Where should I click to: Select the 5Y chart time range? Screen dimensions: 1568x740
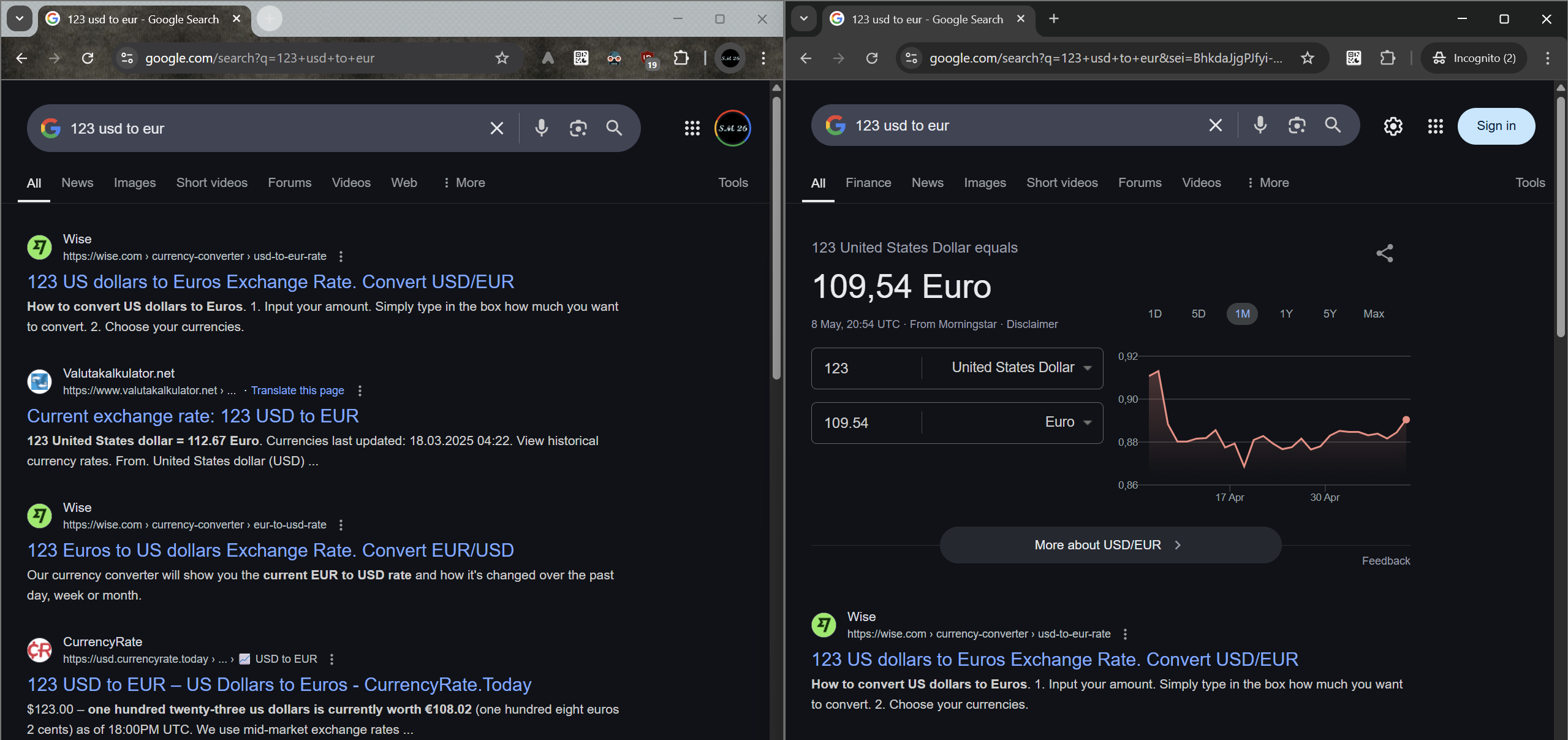(1330, 313)
